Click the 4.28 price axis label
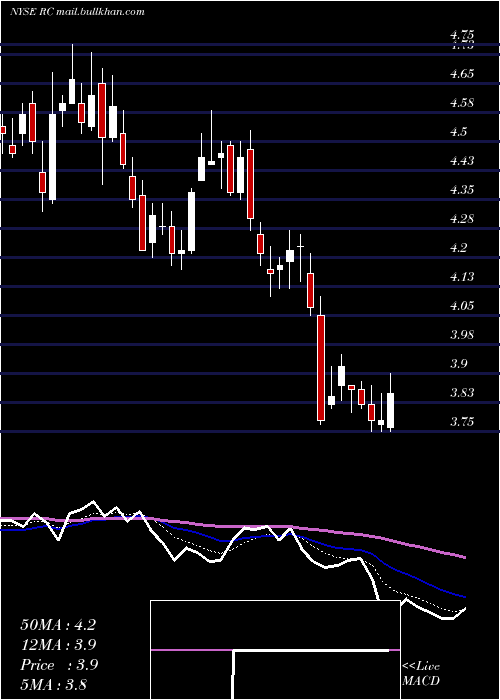 tap(462, 219)
